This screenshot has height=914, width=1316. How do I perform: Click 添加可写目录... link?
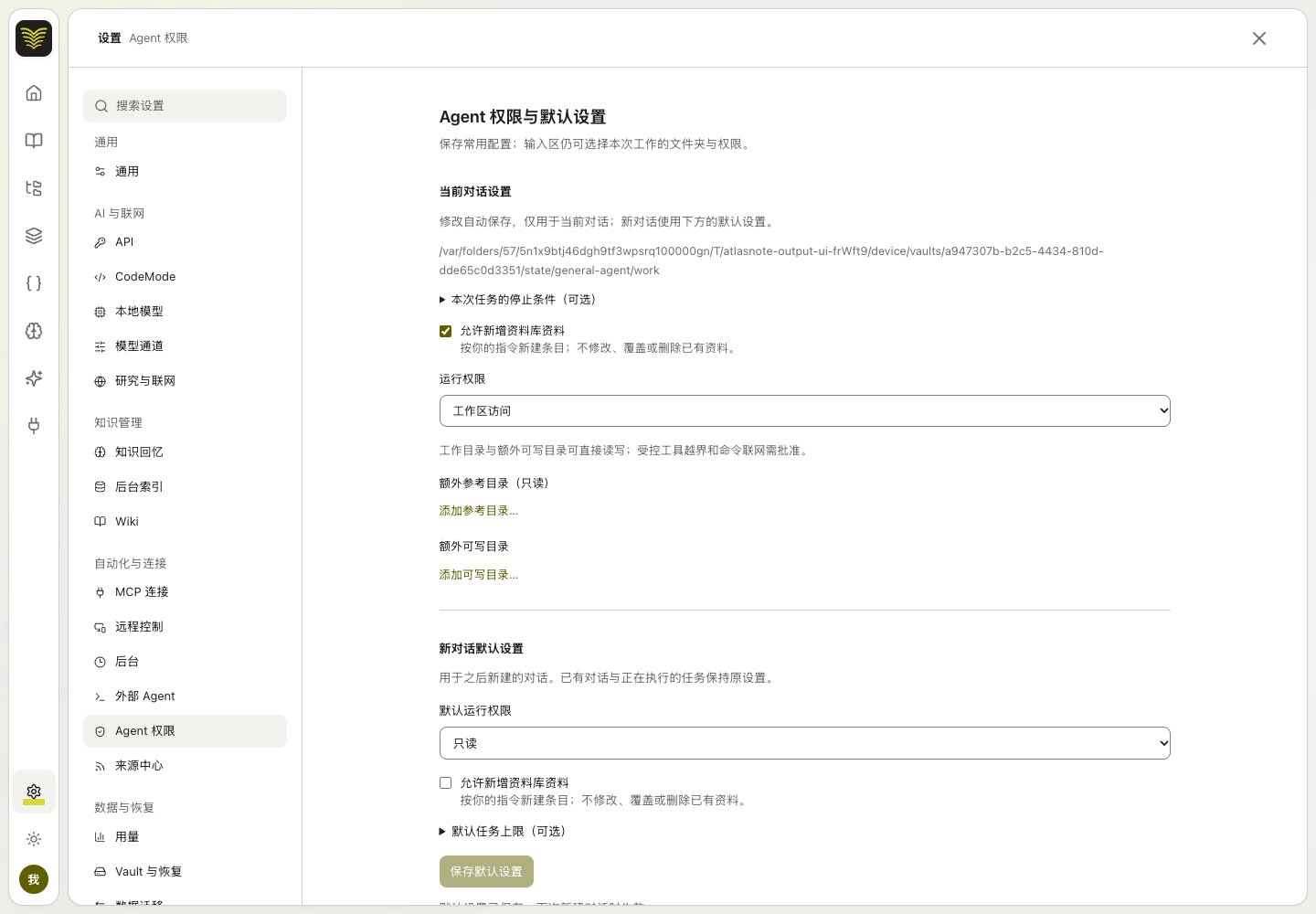(479, 575)
